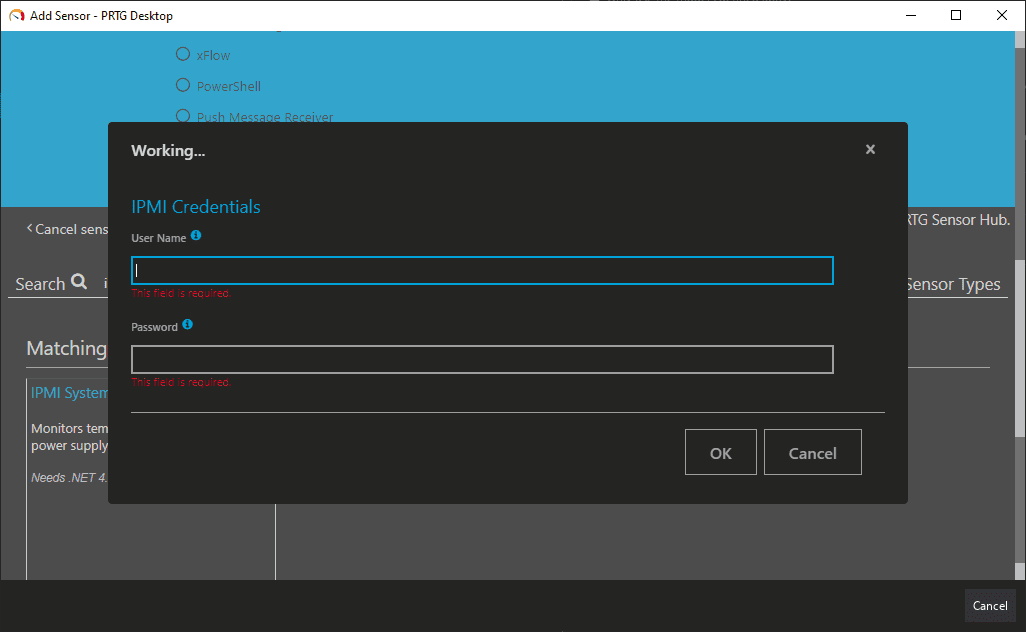
Task: Select the PowerShell radio button
Action: [x=183, y=85]
